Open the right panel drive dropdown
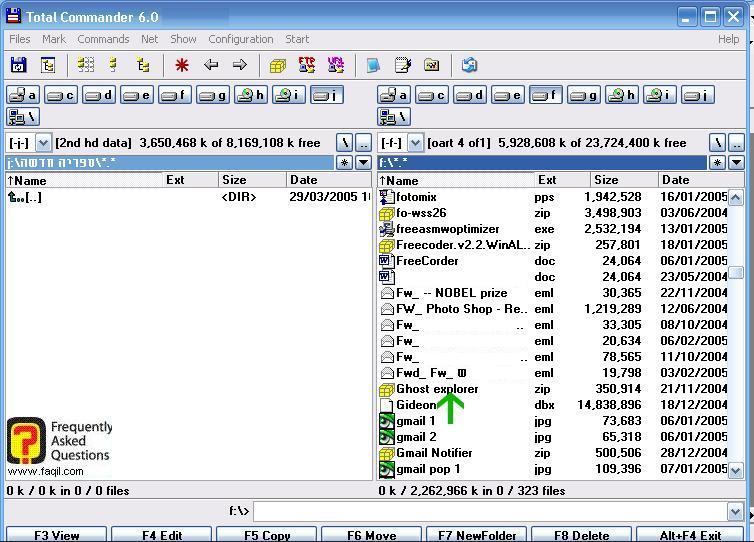The height and width of the screenshot is (542, 754). click(416, 143)
